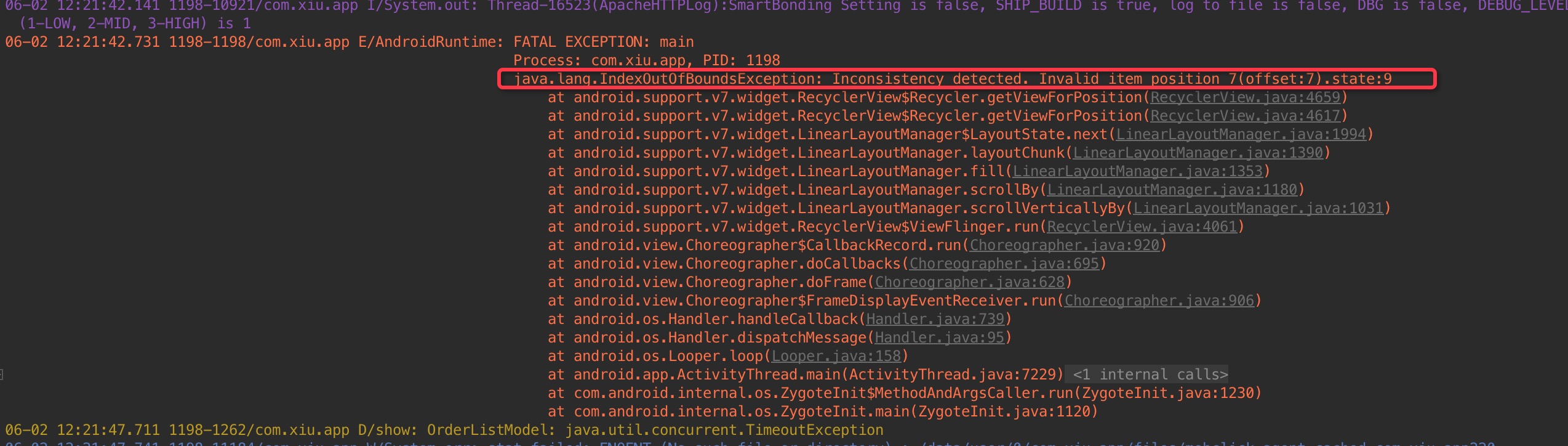
Task: Open the Choreographer.java:920 link
Action: coord(1064,245)
